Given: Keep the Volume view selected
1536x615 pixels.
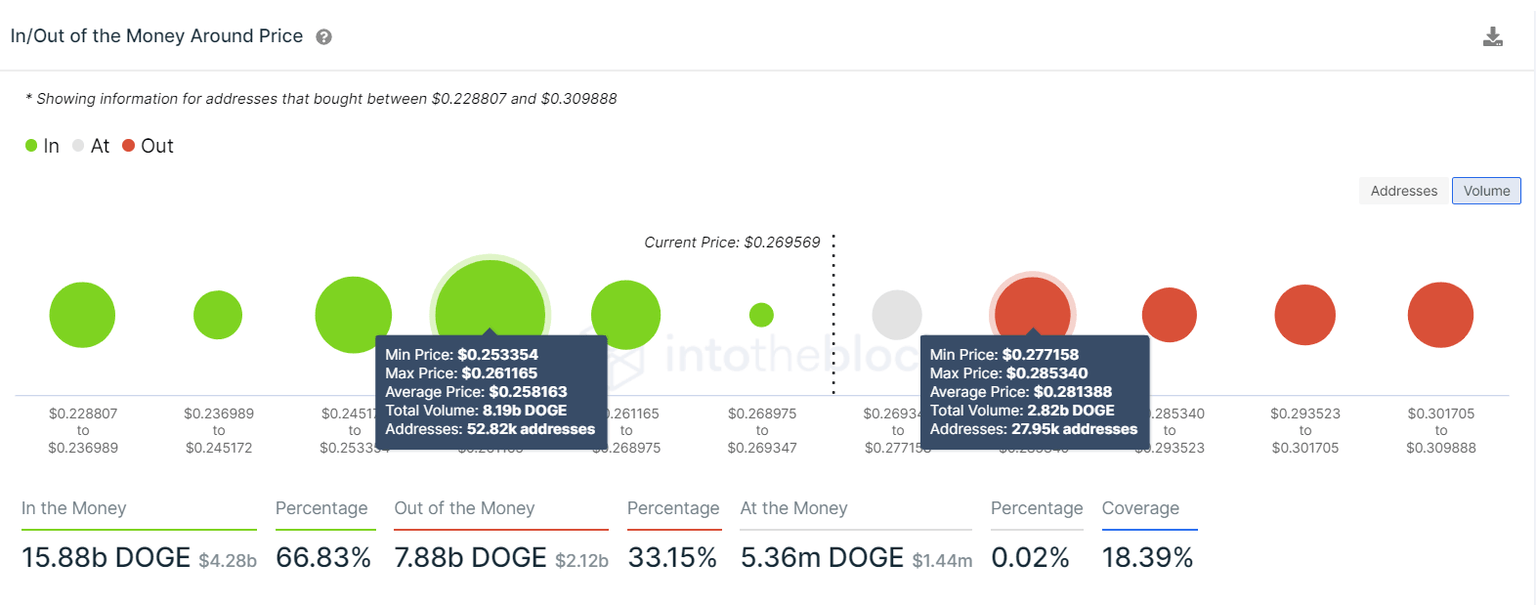Looking at the screenshot, I should 1486,191.
